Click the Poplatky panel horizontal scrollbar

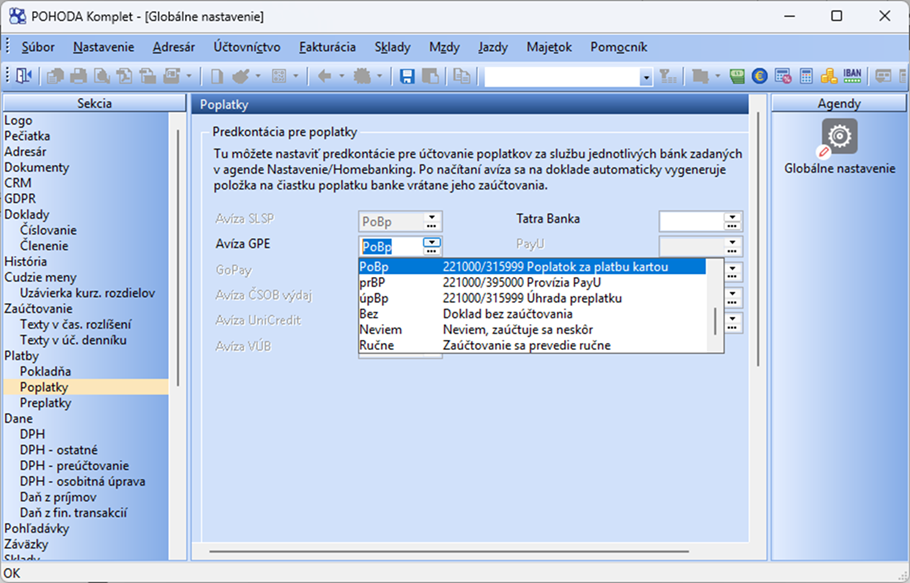[x=449, y=551]
